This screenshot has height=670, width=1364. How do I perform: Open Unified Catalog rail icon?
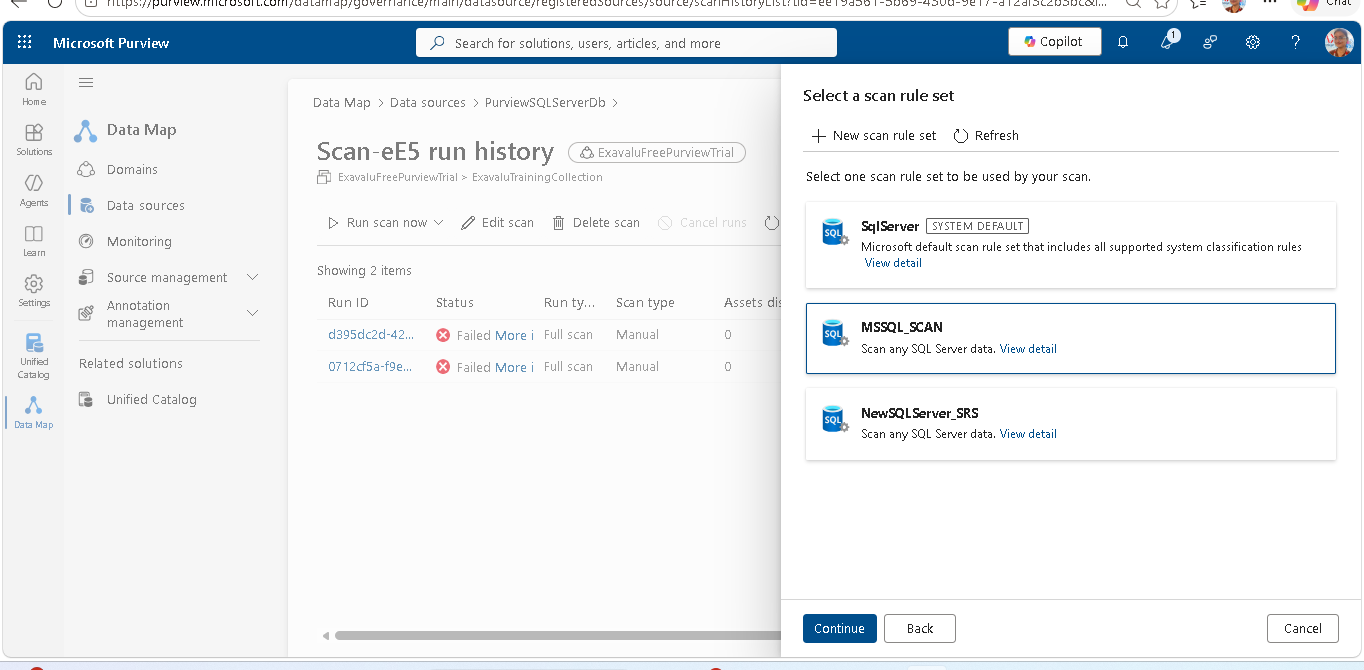34,356
